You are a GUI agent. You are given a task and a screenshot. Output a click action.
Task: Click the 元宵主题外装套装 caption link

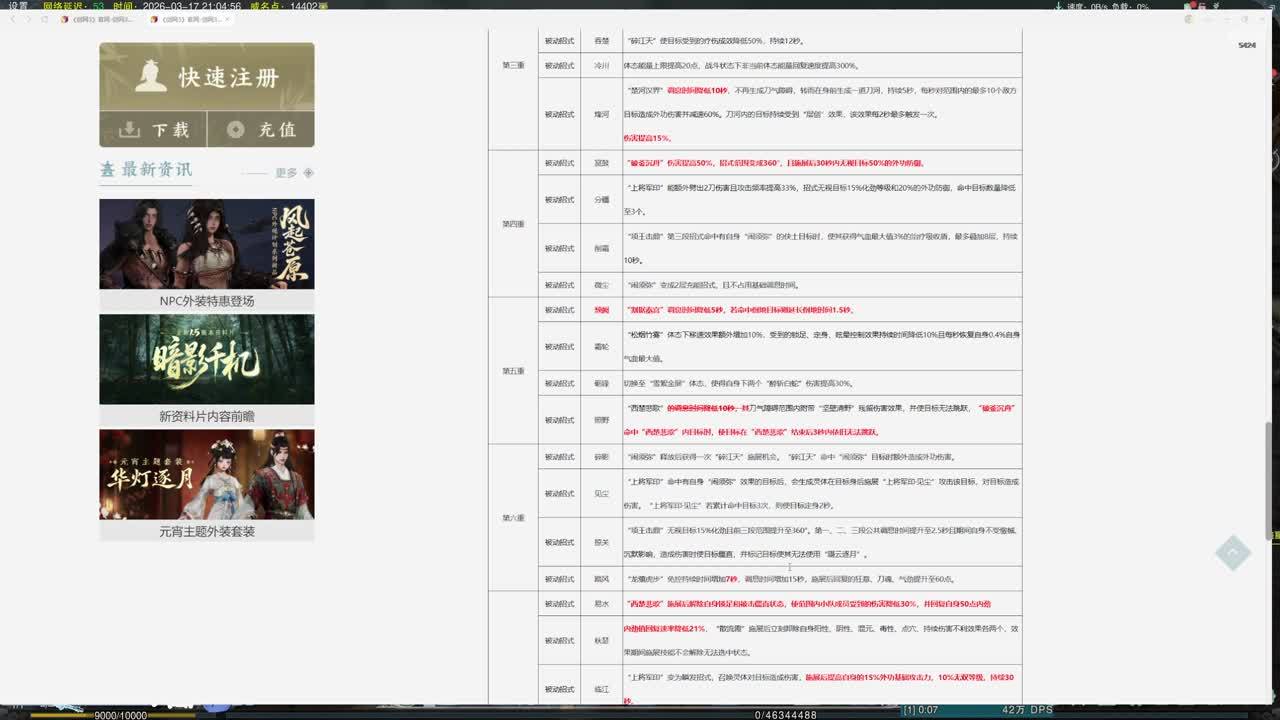click(206, 531)
